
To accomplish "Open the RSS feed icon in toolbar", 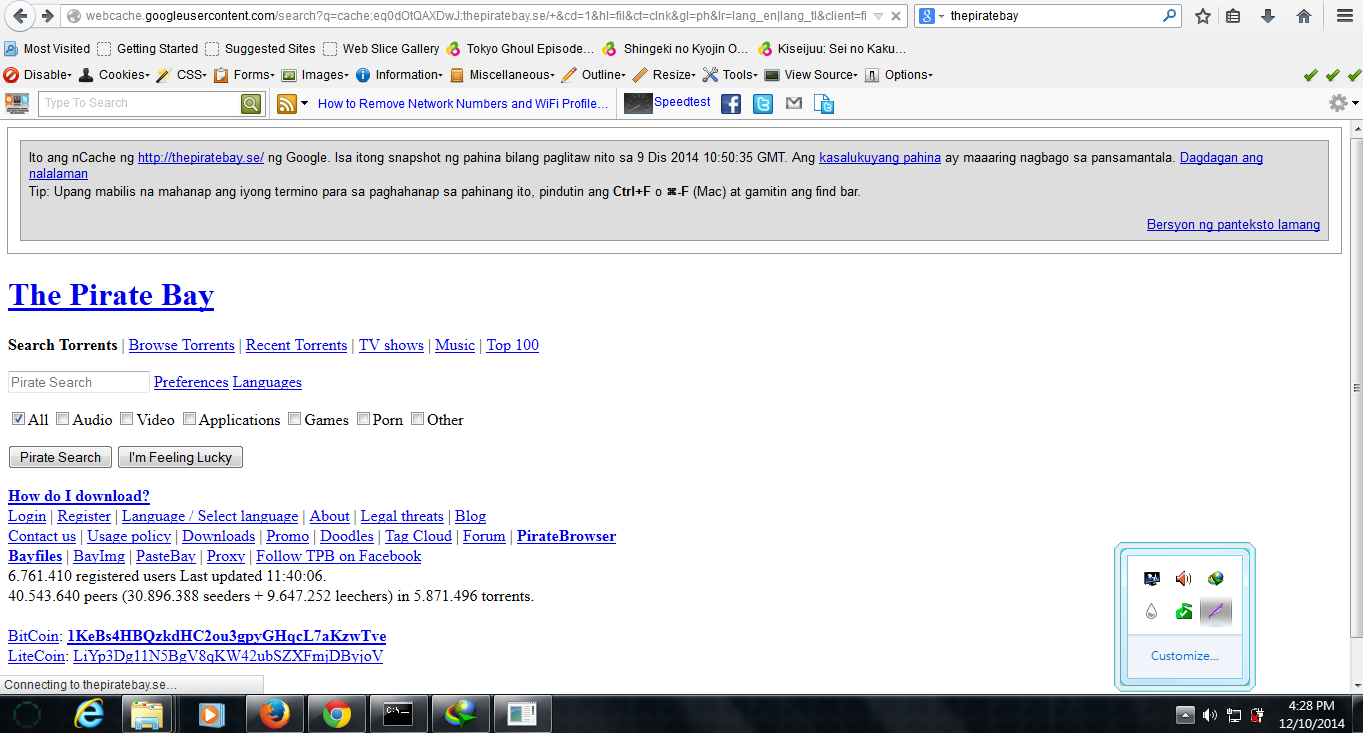I will [287, 103].
